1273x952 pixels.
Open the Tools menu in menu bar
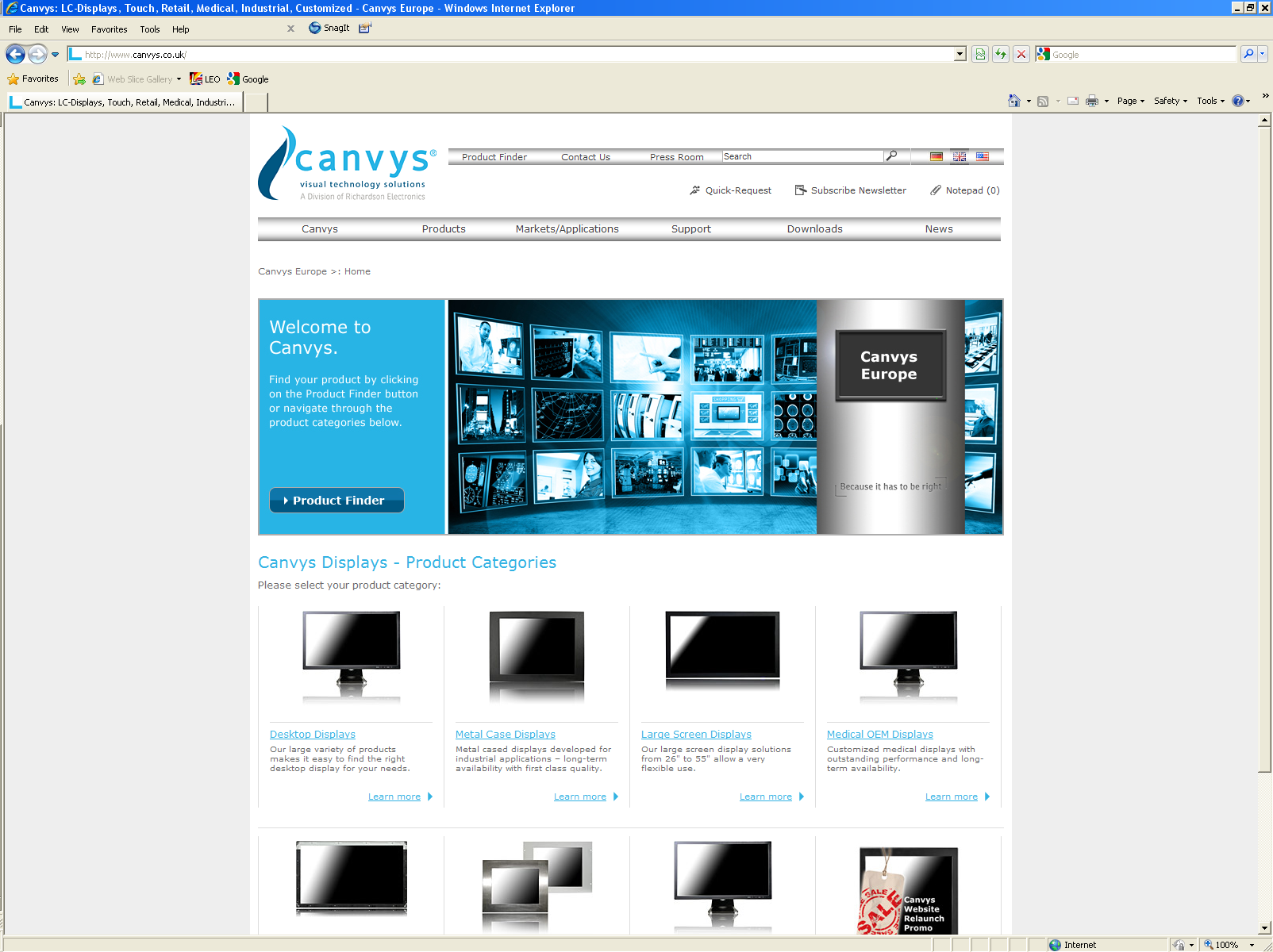point(149,29)
